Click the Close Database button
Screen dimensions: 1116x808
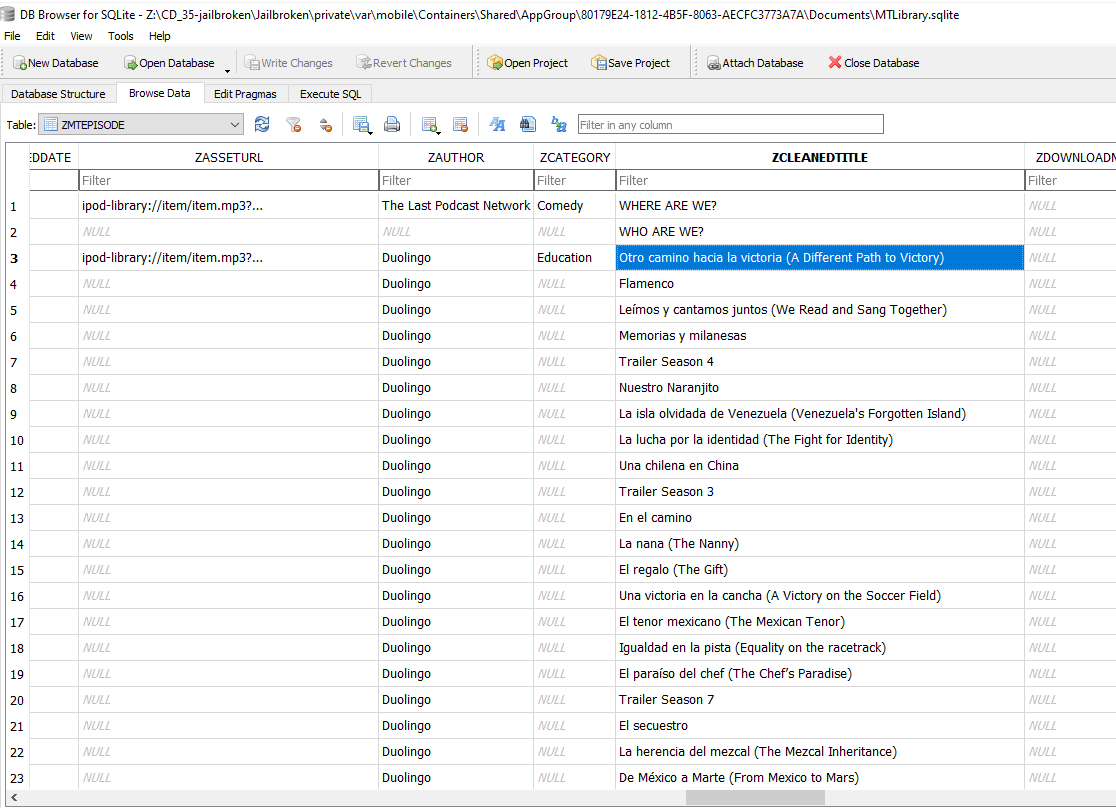873,63
